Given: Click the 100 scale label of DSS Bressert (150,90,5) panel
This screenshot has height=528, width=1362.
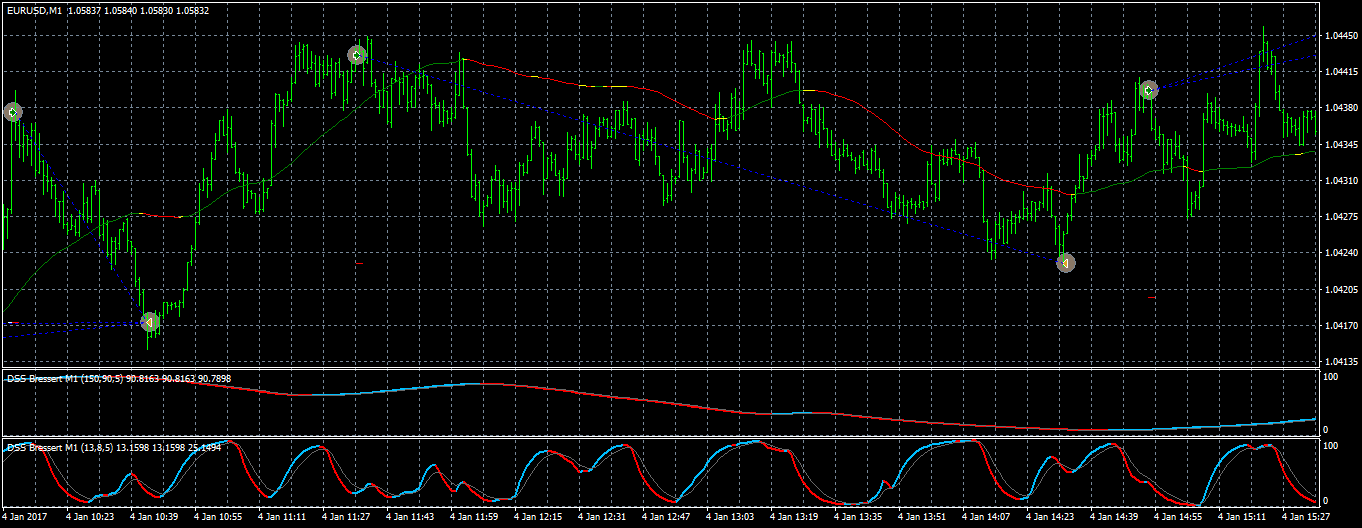Looking at the screenshot, I should point(1331,377).
